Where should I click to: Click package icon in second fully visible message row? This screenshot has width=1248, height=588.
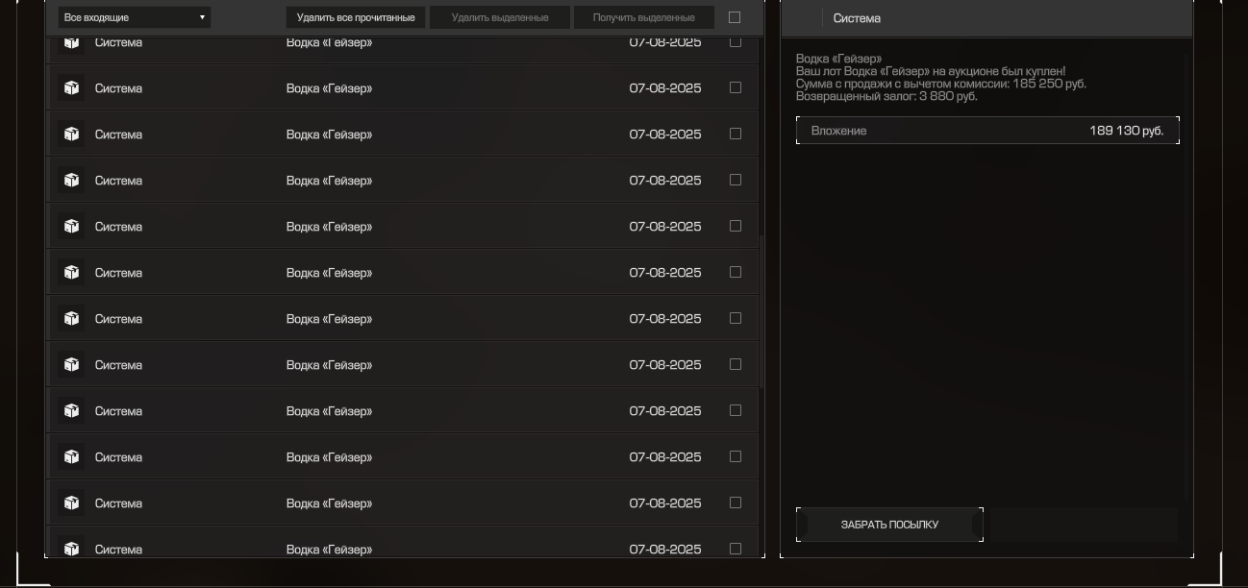[x=71, y=134]
